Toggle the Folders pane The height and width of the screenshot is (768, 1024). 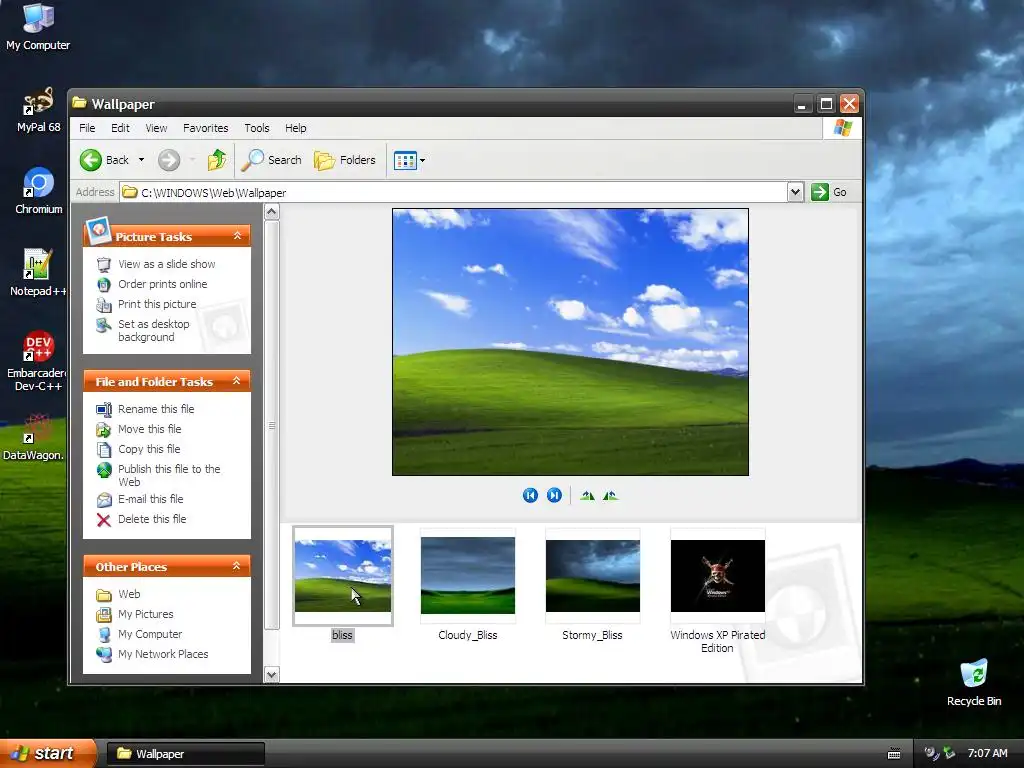pyautogui.click(x=345, y=160)
